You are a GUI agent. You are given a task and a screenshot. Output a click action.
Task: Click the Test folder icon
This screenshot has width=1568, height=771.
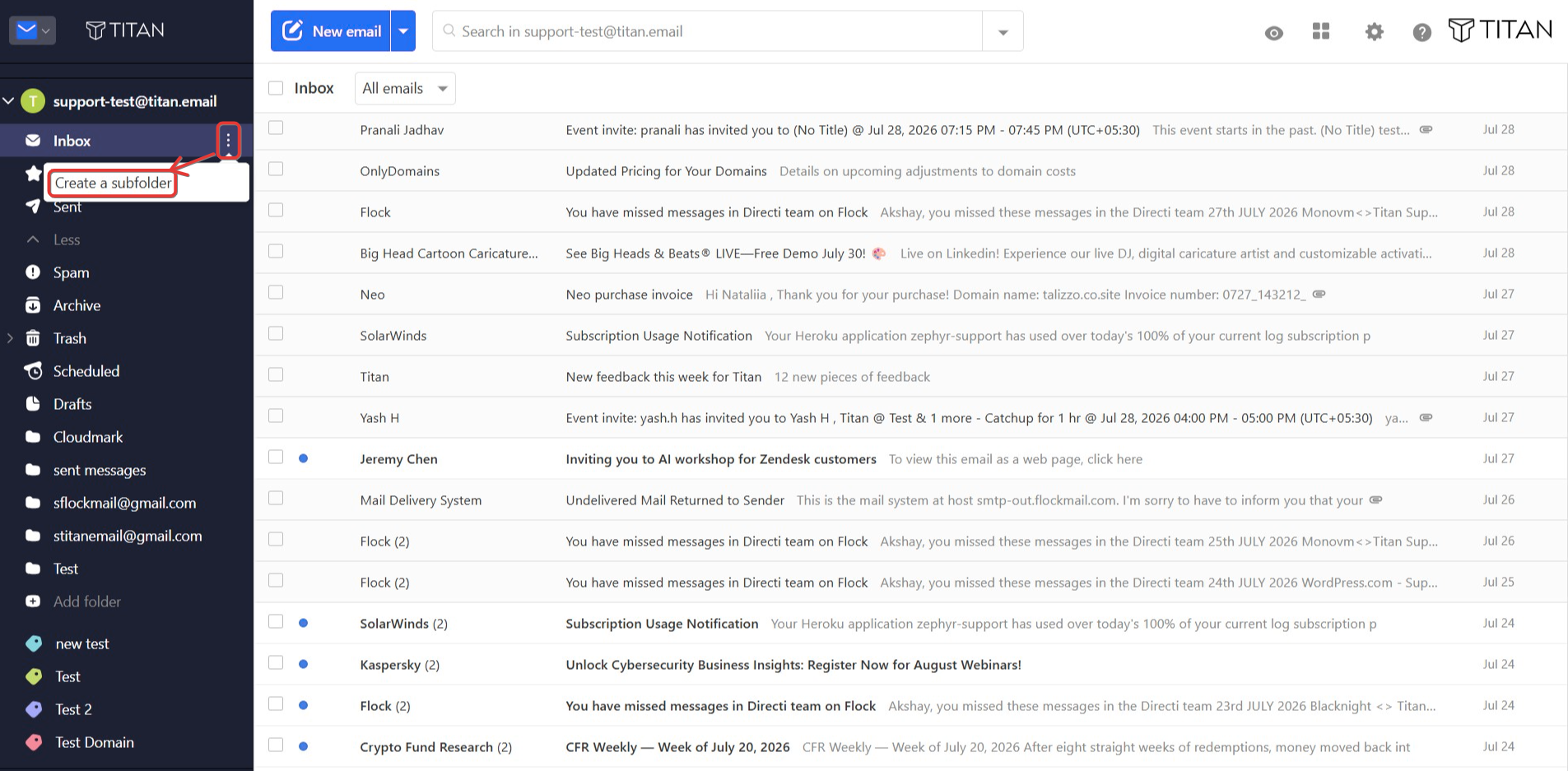pyautogui.click(x=33, y=569)
